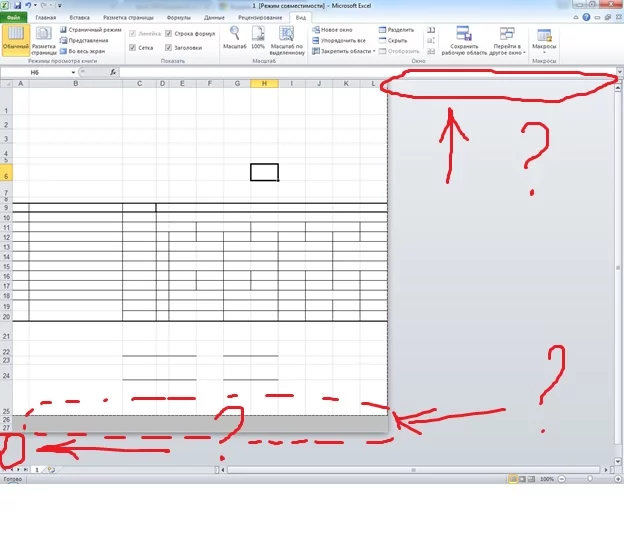Select sheet tab named 1
This screenshot has width=624, height=547.
coord(37,470)
